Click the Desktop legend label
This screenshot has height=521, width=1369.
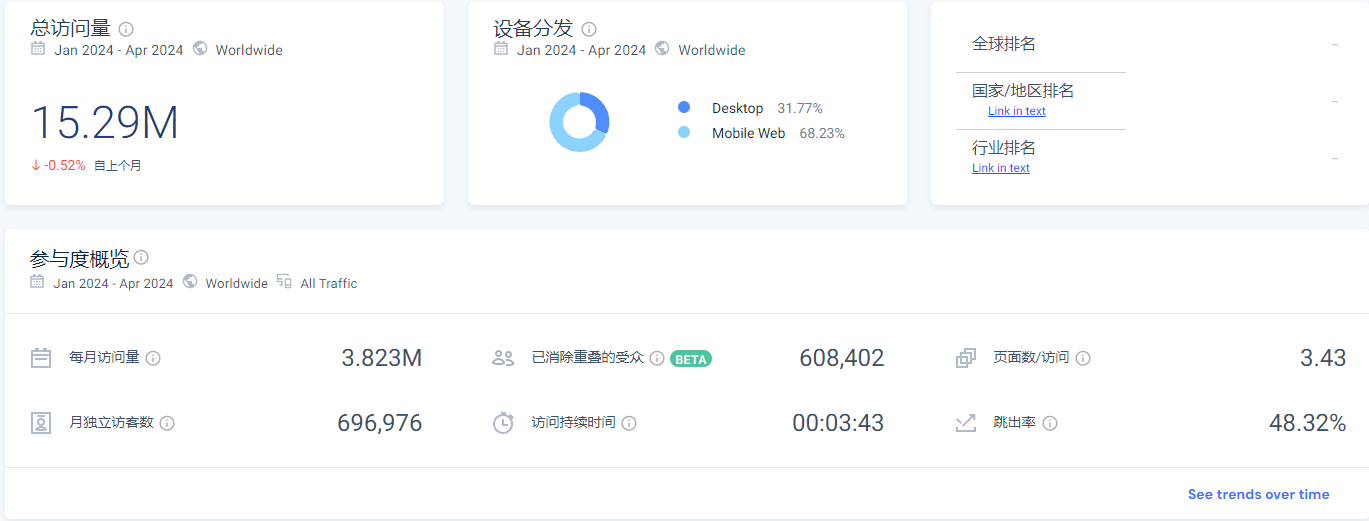tap(738, 108)
